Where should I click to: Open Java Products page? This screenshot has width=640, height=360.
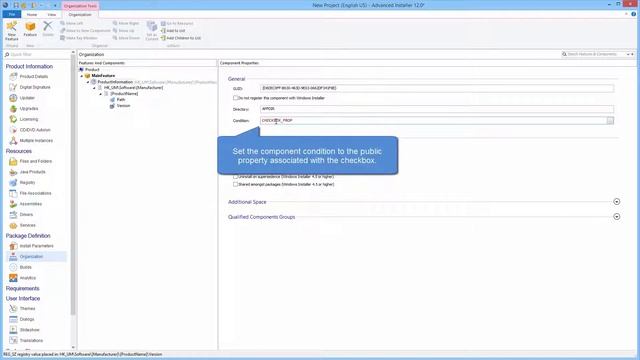point(33,172)
